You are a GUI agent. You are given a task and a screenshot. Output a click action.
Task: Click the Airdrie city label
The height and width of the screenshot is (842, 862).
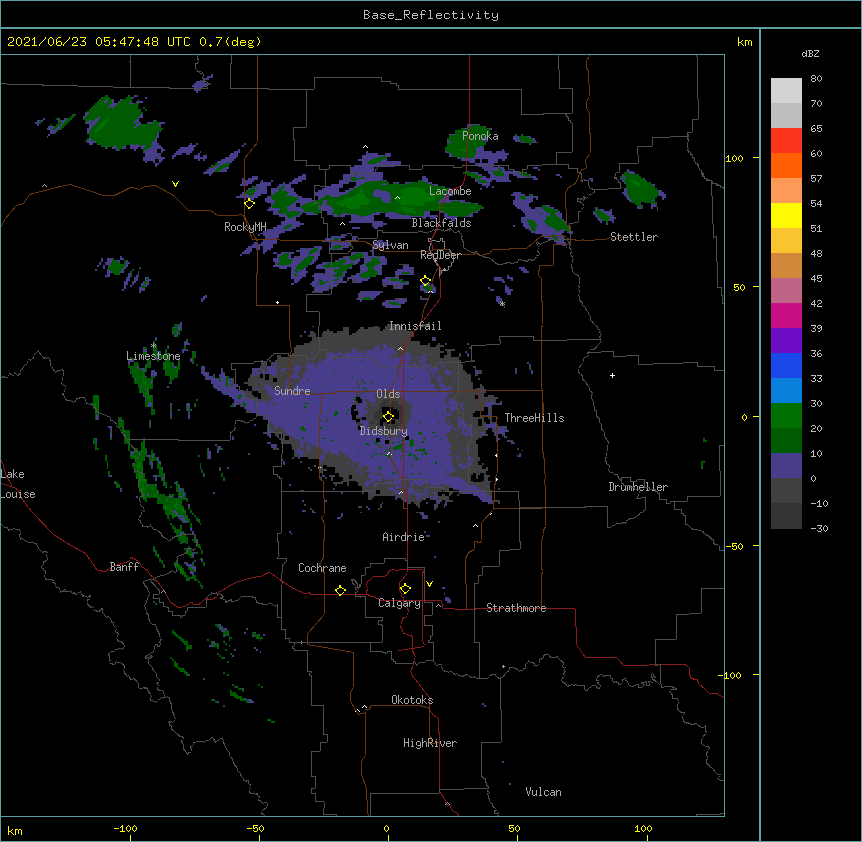[404, 537]
